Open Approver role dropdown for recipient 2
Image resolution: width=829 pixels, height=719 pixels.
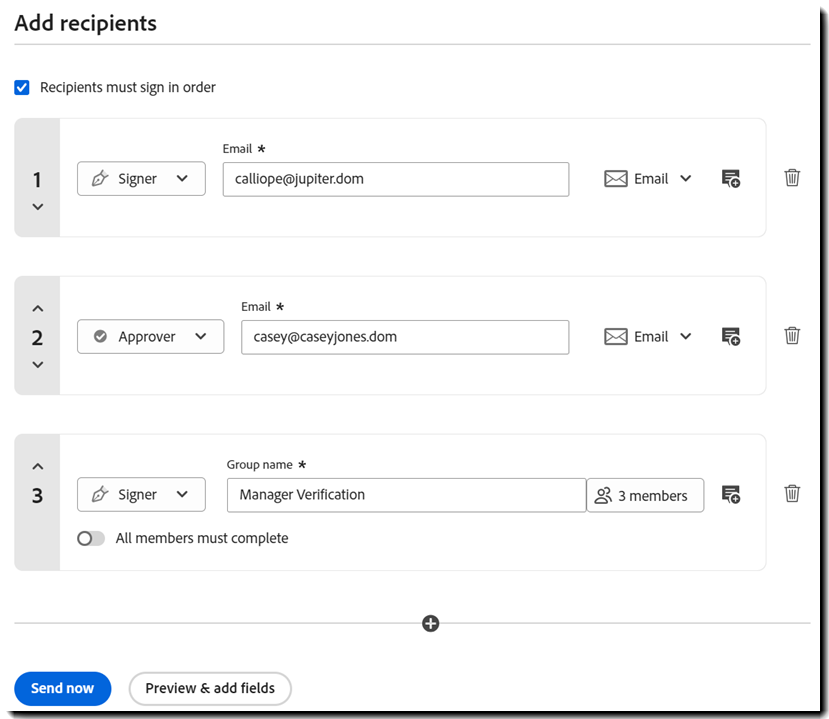[150, 337]
